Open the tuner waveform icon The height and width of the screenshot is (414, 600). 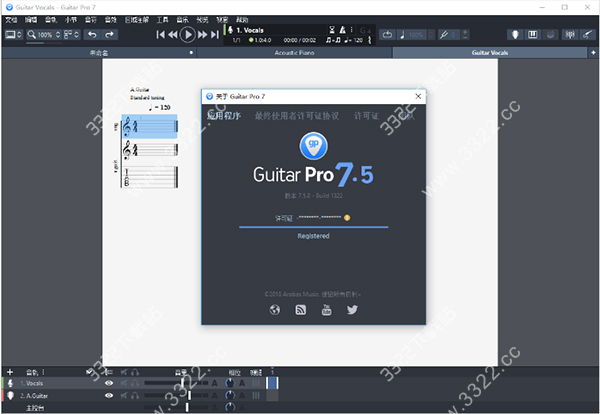(x=570, y=35)
